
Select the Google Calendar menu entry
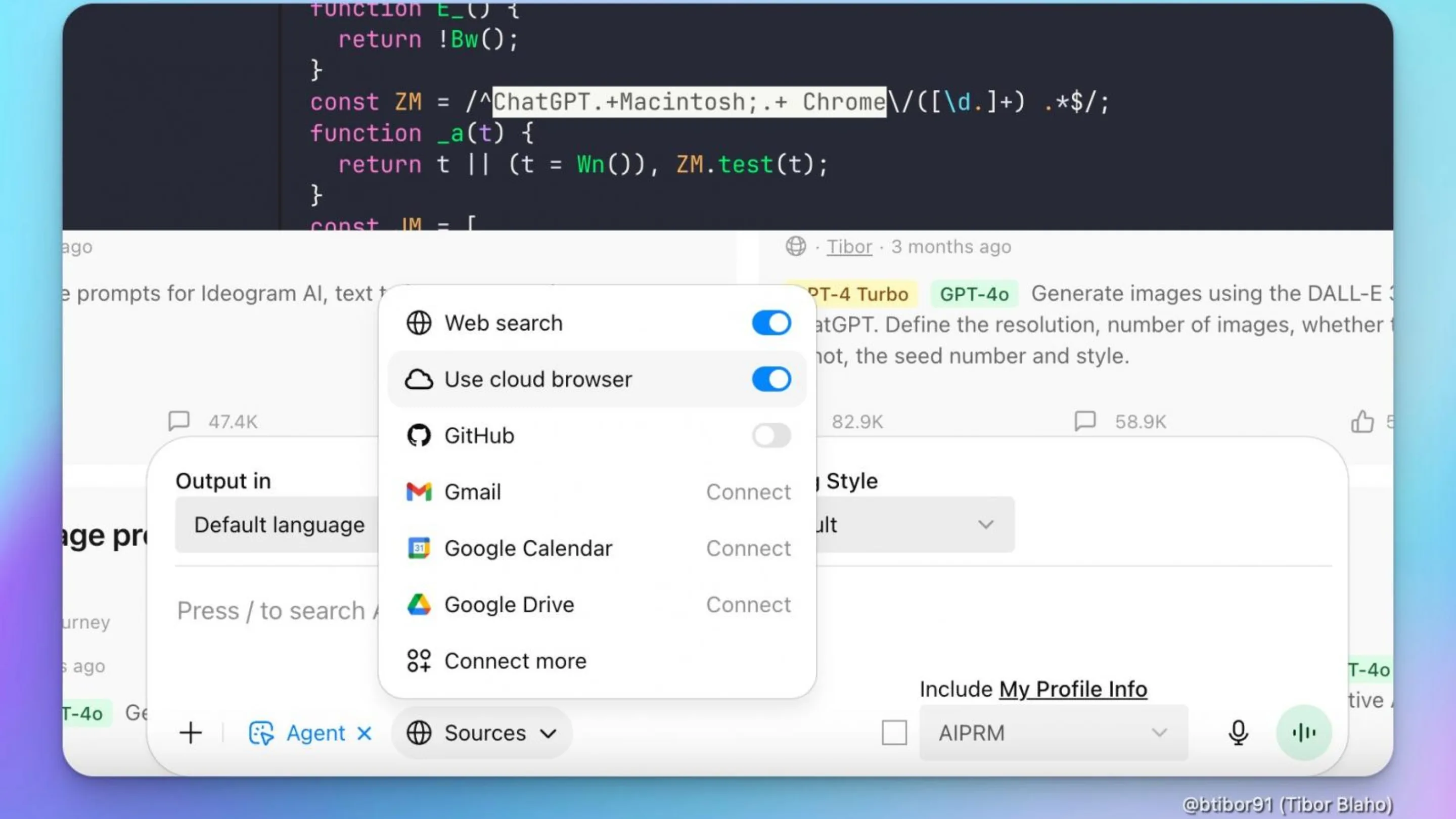(x=597, y=548)
